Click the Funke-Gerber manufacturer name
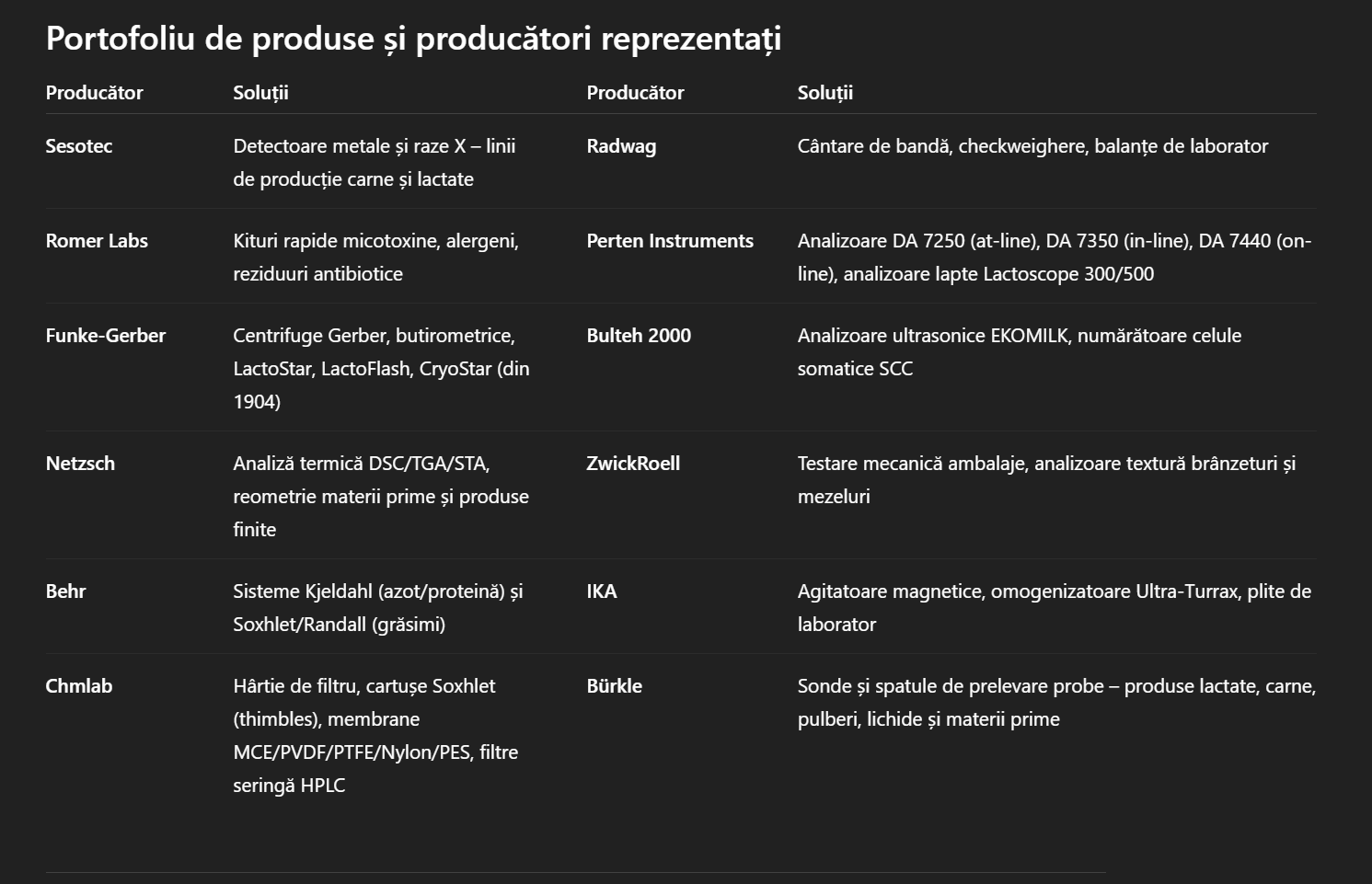This screenshot has width=1372, height=884. (106, 336)
